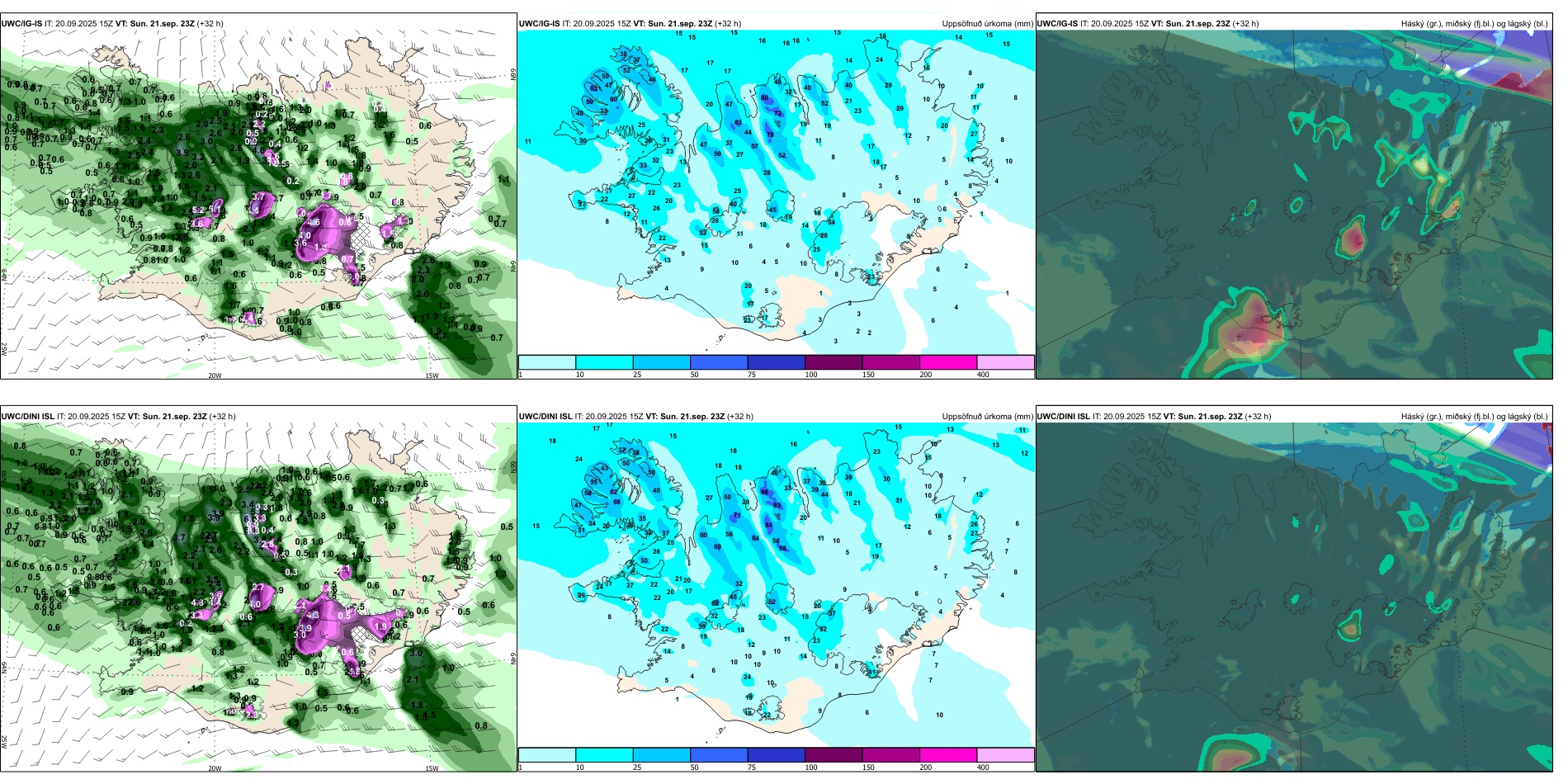Viewport: 1568px width, 784px height.
Task: Select the 50–75 mm swatch in DINI ISL legend
Action: tap(719, 755)
